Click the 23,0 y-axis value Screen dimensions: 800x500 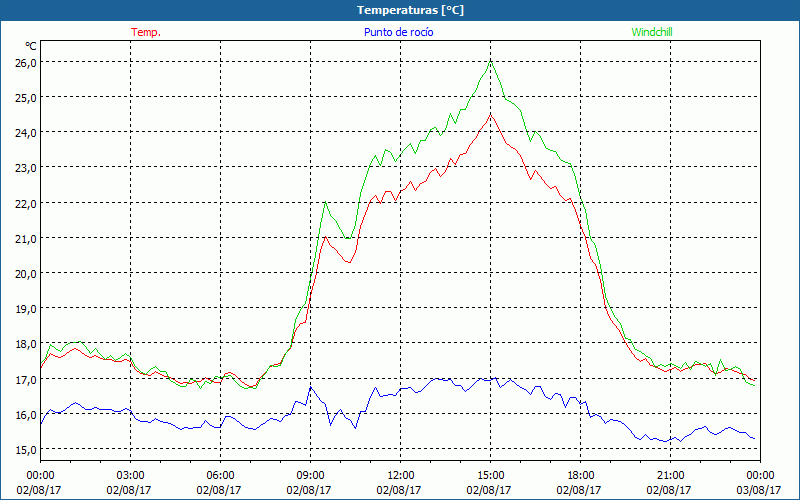click(27, 168)
